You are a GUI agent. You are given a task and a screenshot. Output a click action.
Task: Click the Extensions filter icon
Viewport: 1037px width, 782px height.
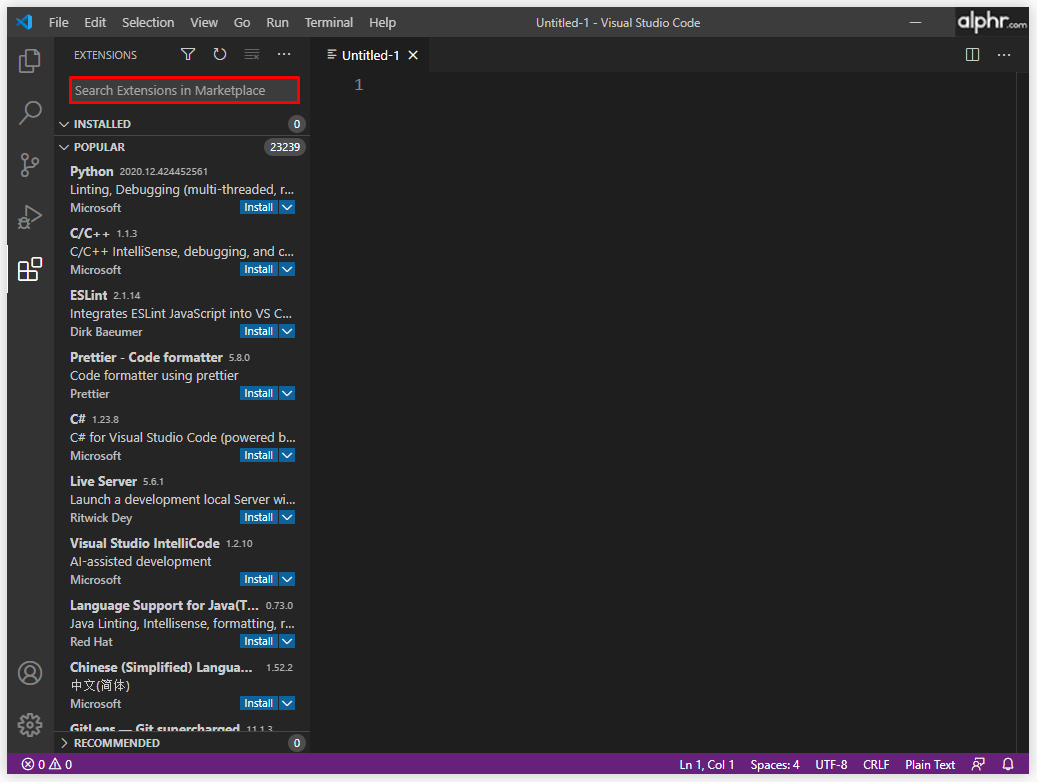point(187,54)
